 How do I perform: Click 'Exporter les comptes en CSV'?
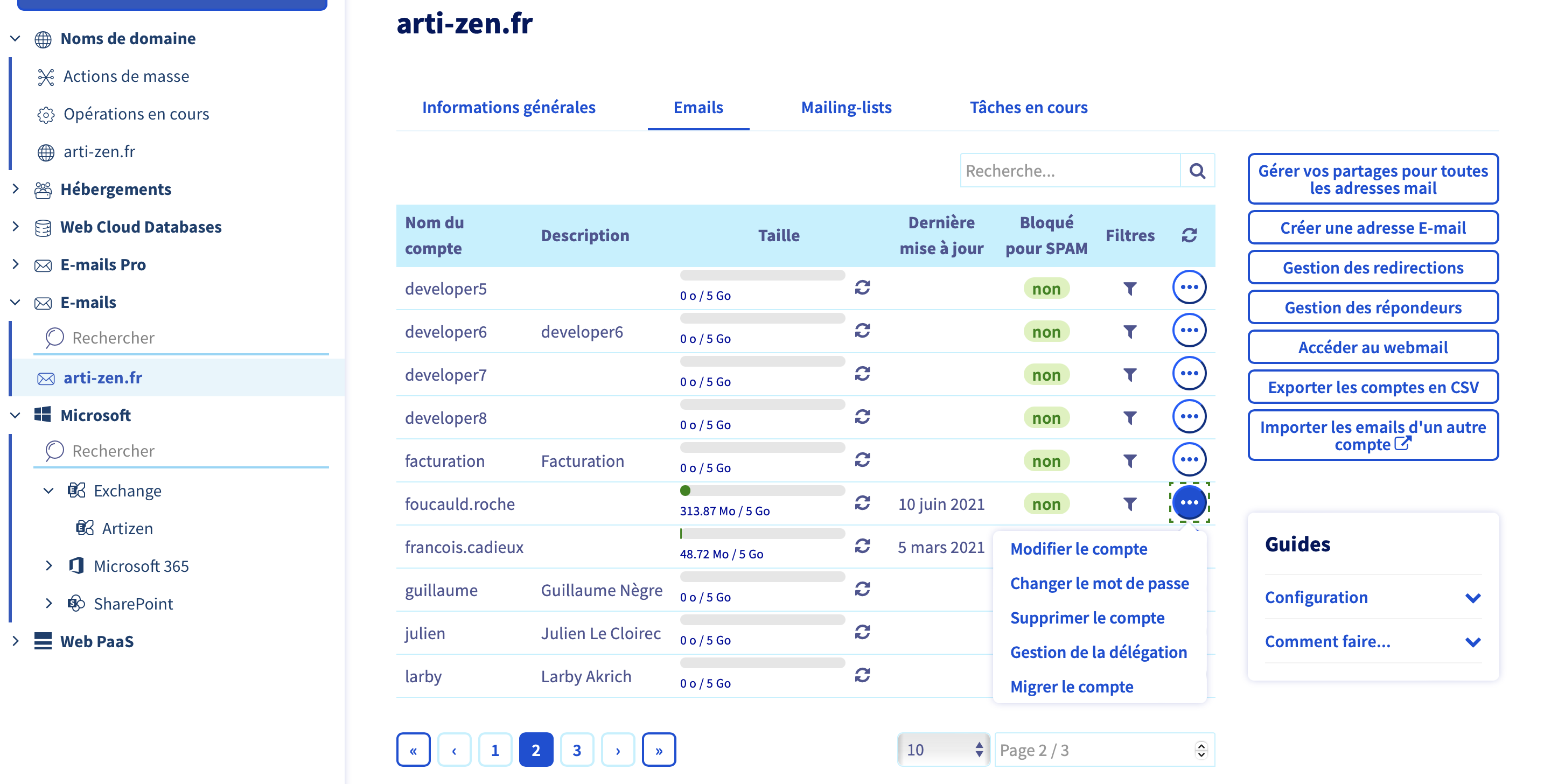click(x=1372, y=387)
